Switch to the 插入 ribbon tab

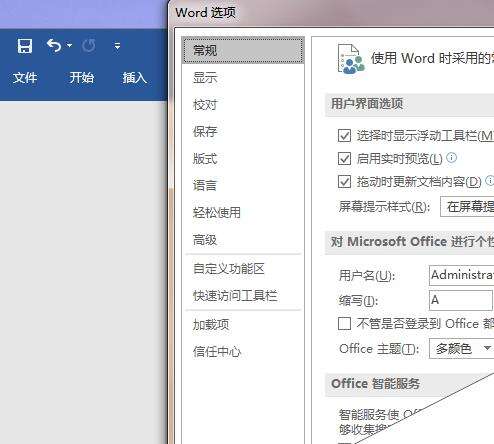tap(135, 78)
